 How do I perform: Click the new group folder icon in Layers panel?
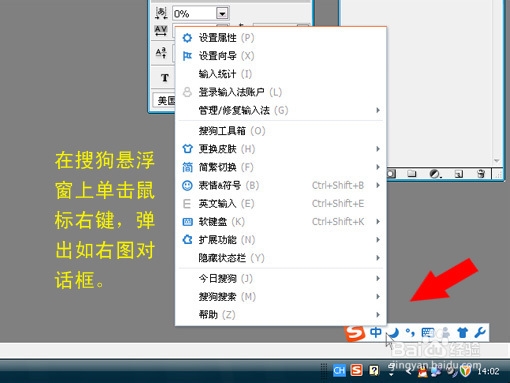pos(412,174)
